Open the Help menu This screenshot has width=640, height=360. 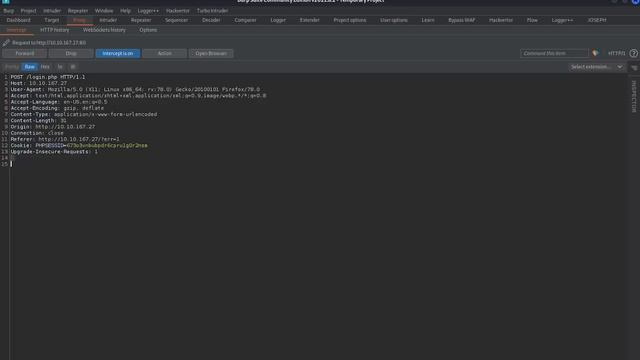[x=125, y=11]
